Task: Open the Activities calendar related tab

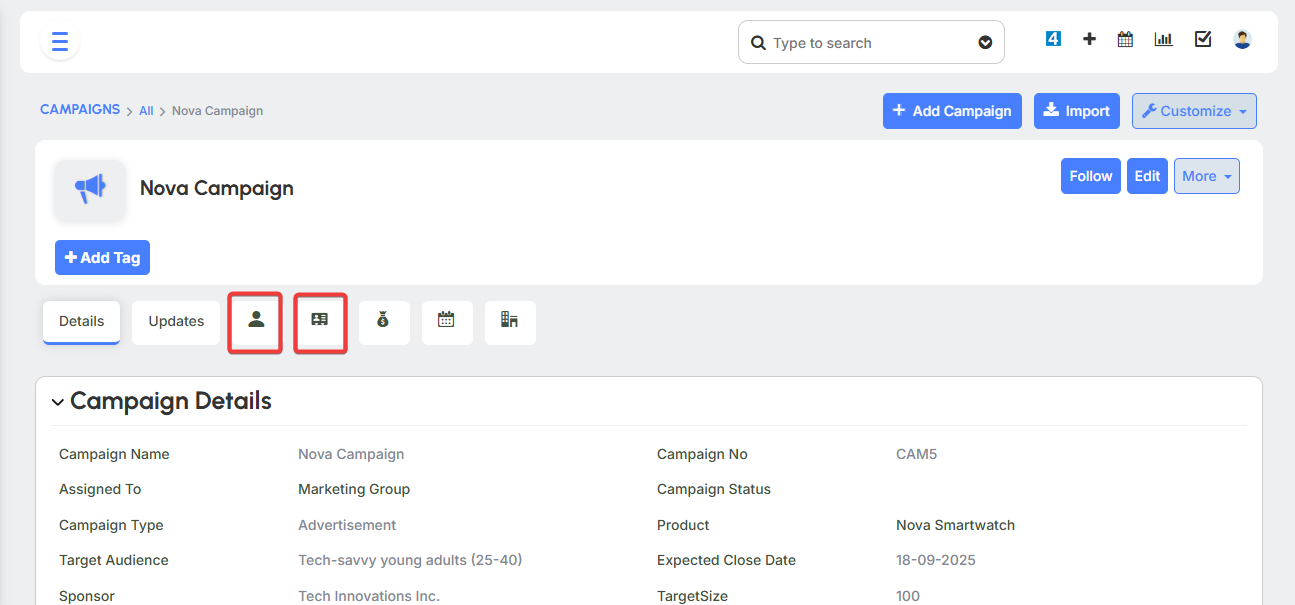Action: click(446, 321)
